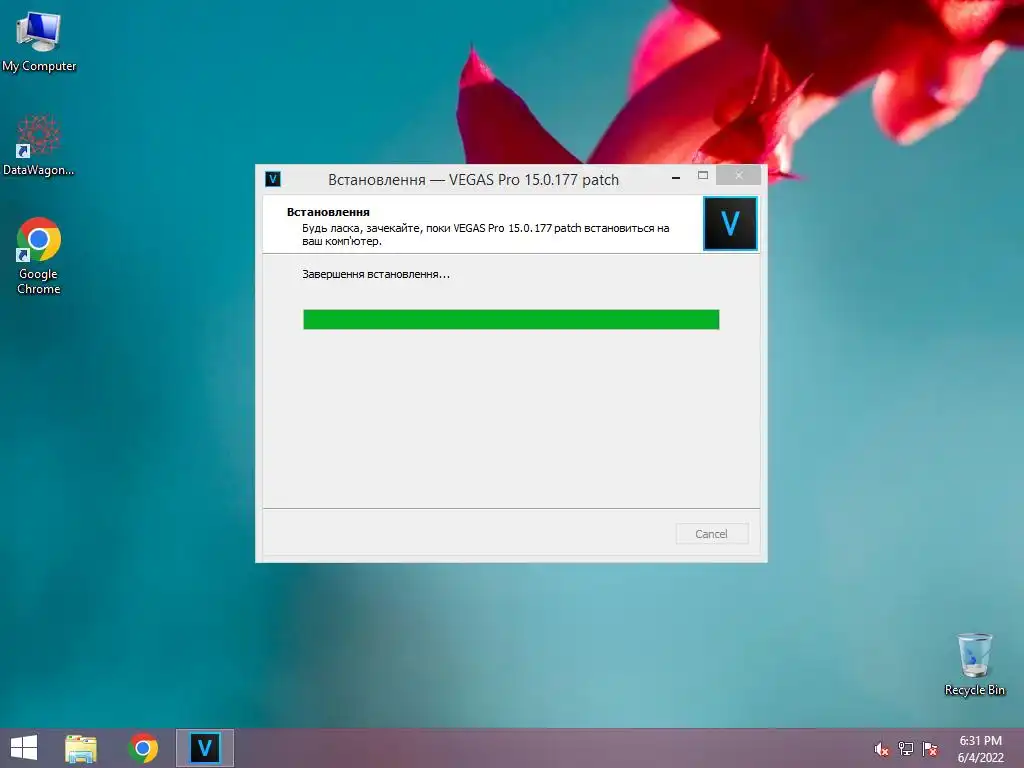Select the DataWagon desktop shortcut
Image resolution: width=1024 pixels, height=768 pixels.
click(39, 145)
